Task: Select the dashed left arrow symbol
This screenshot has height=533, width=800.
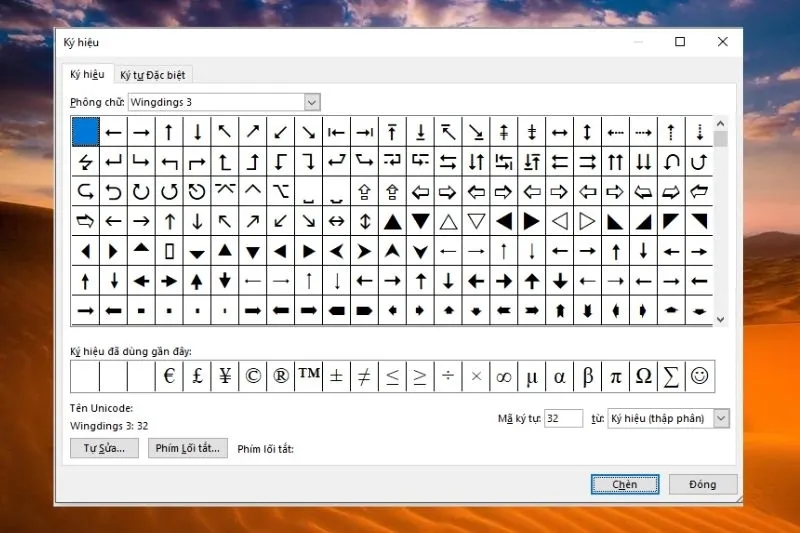Action: point(615,132)
